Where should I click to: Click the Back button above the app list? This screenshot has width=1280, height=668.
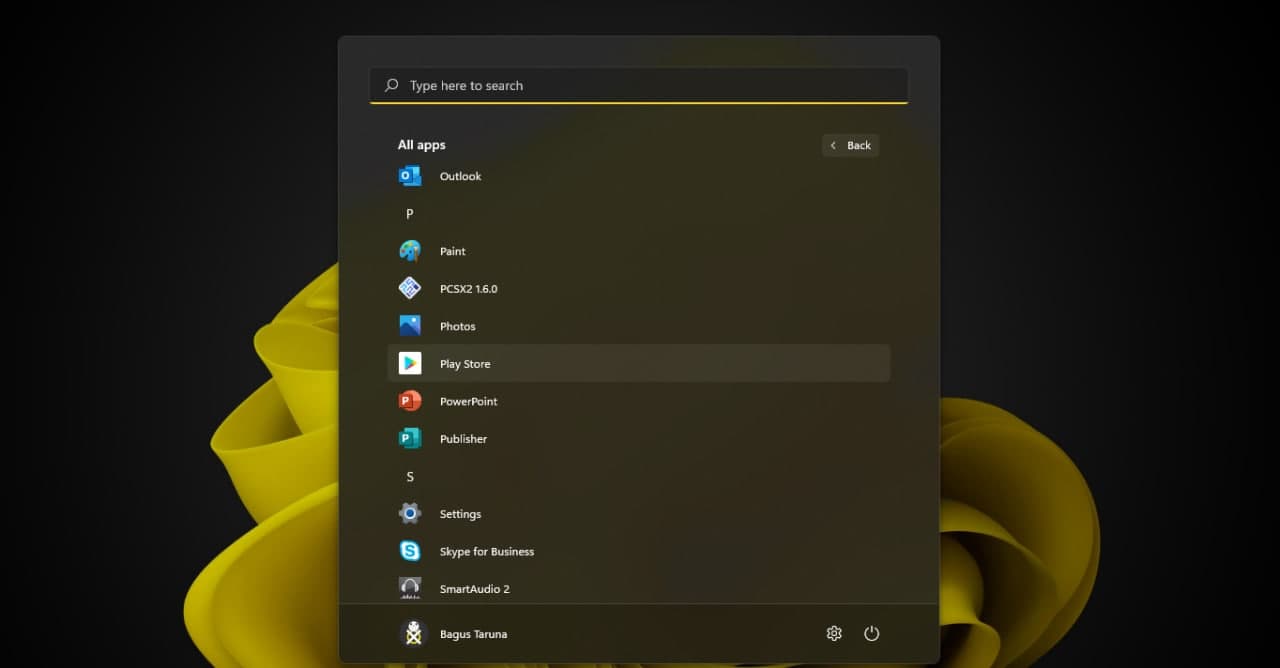[x=850, y=145]
